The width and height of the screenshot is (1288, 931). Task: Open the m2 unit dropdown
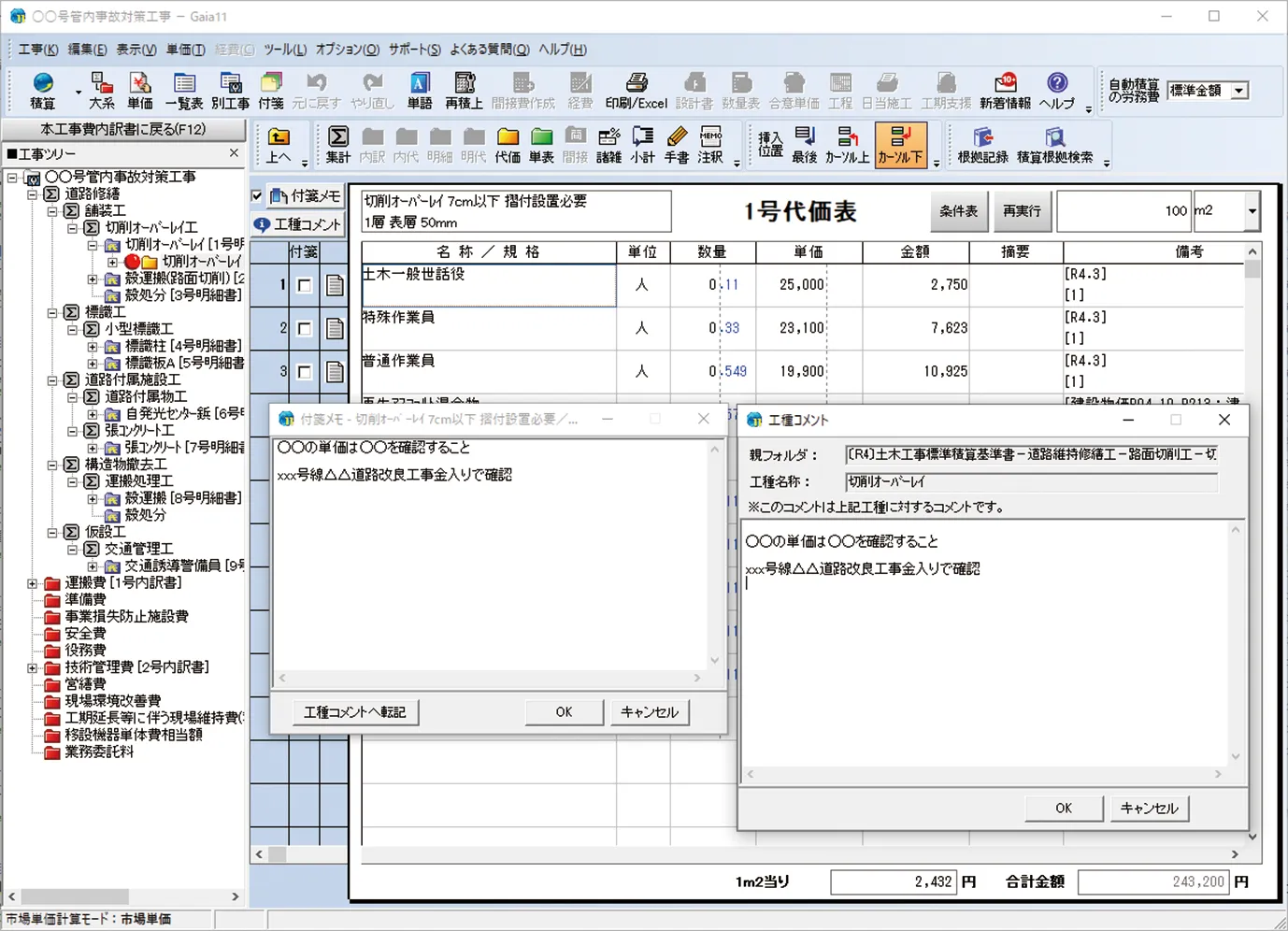(x=1252, y=211)
